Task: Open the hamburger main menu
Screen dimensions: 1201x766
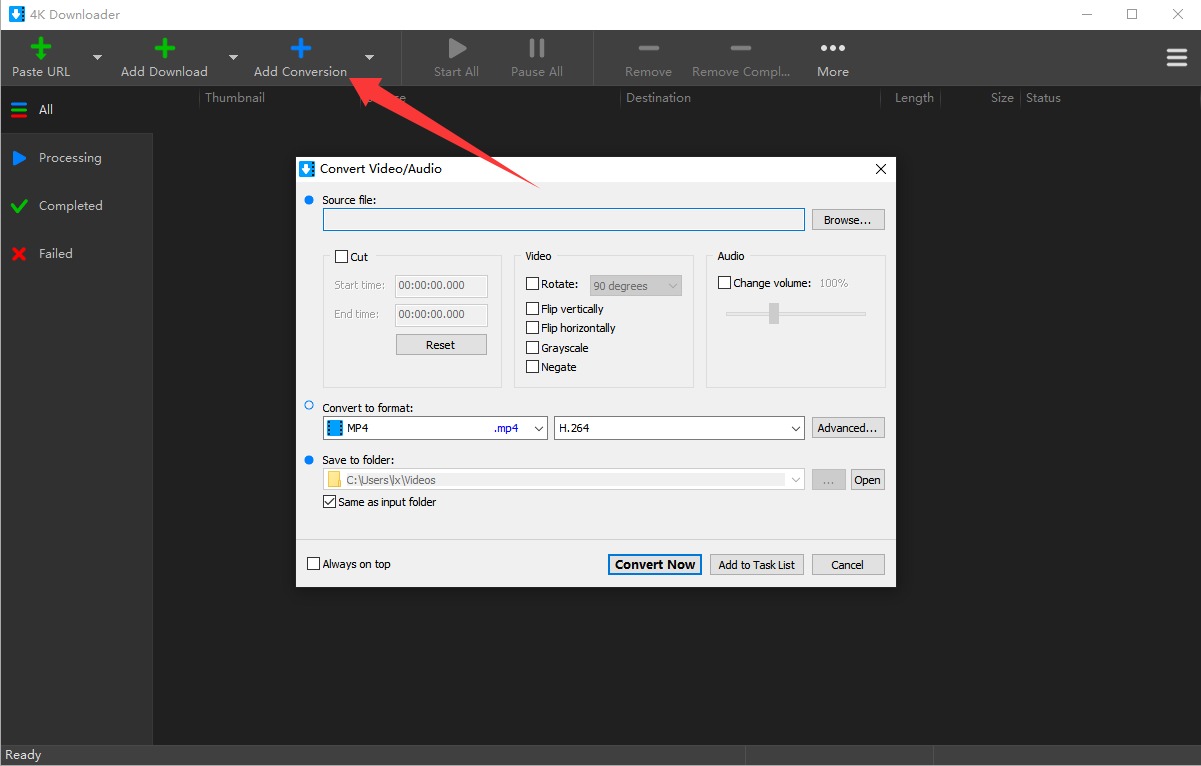Action: (x=1177, y=58)
